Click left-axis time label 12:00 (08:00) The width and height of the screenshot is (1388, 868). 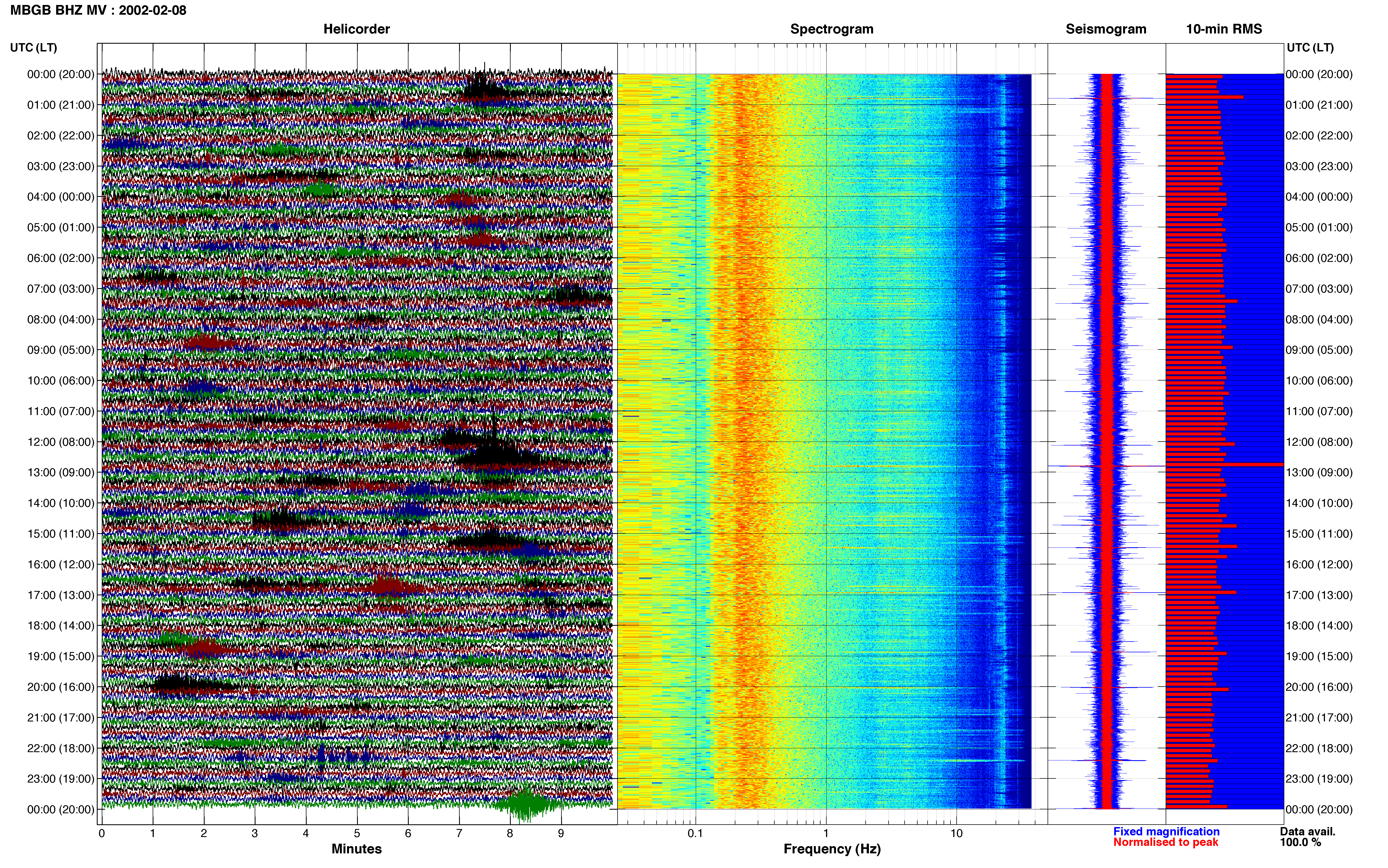click(61, 442)
